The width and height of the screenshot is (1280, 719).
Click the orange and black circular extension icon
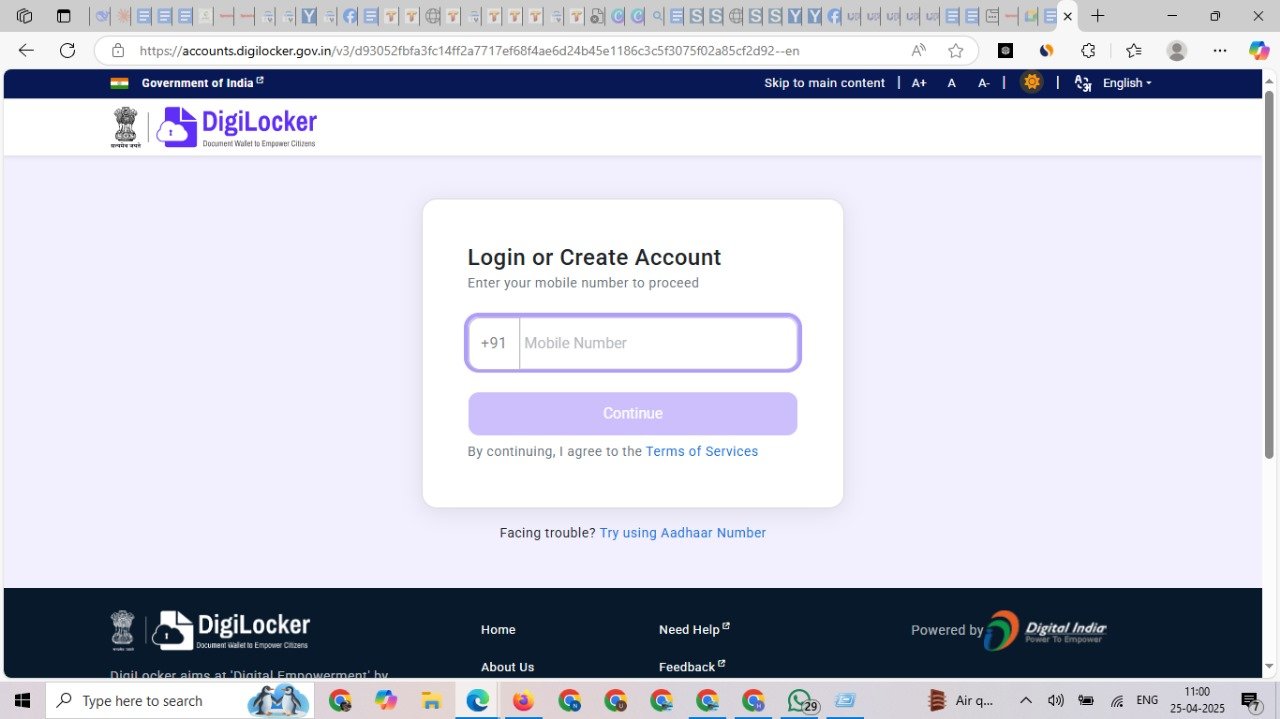[x=1047, y=51]
